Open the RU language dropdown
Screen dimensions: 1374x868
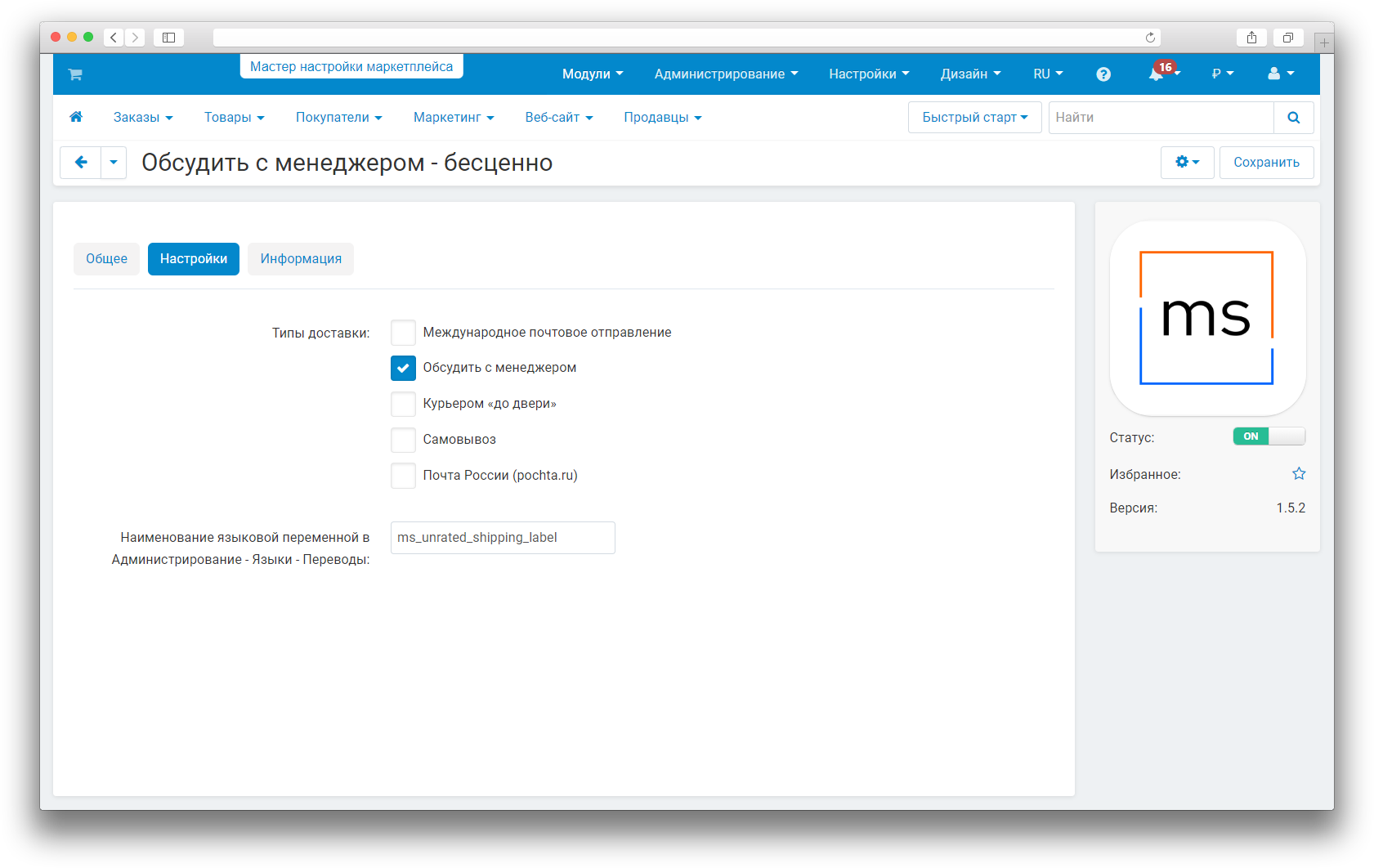click(1048, 74)
